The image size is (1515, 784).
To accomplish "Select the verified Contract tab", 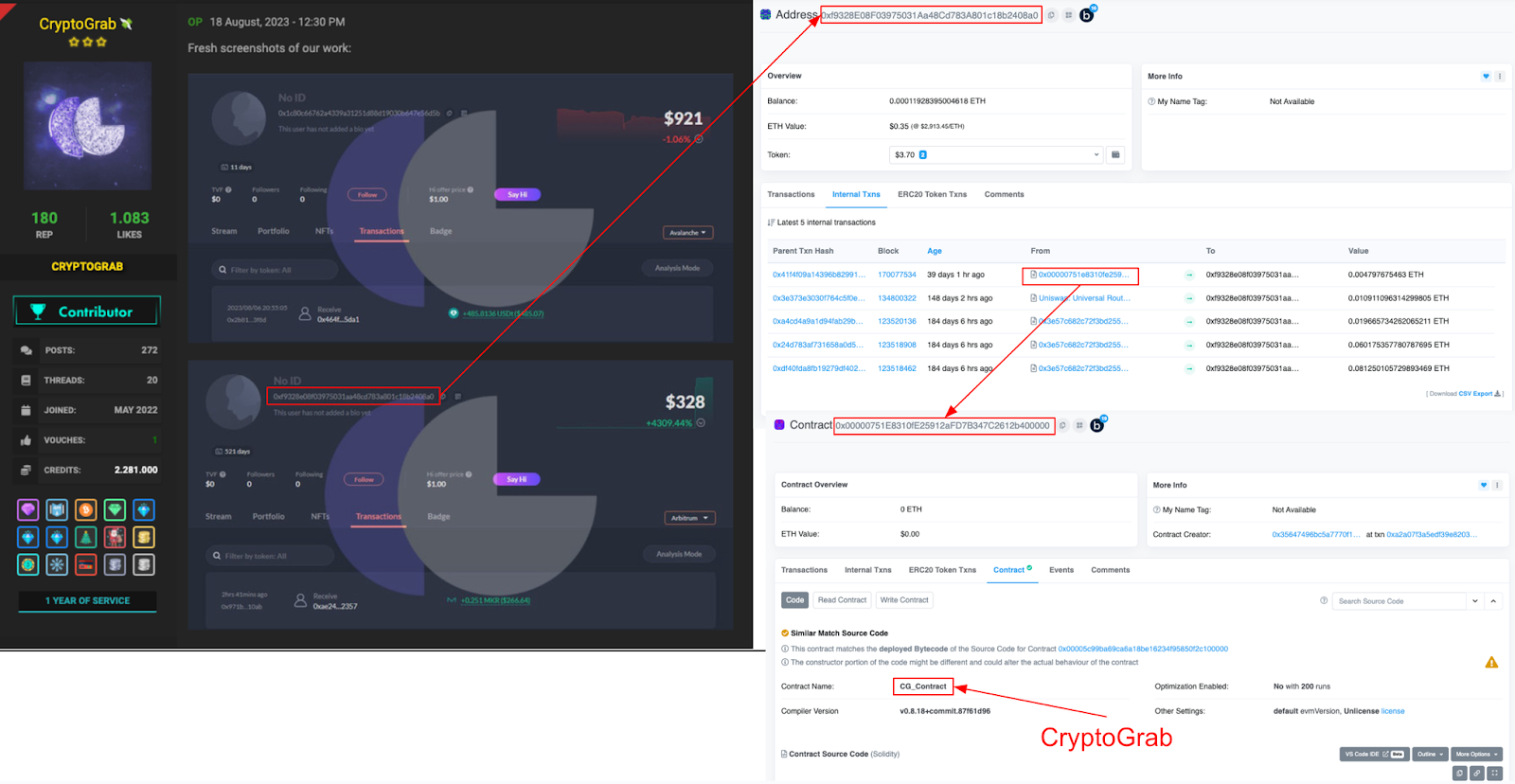I will (1012, 570).
